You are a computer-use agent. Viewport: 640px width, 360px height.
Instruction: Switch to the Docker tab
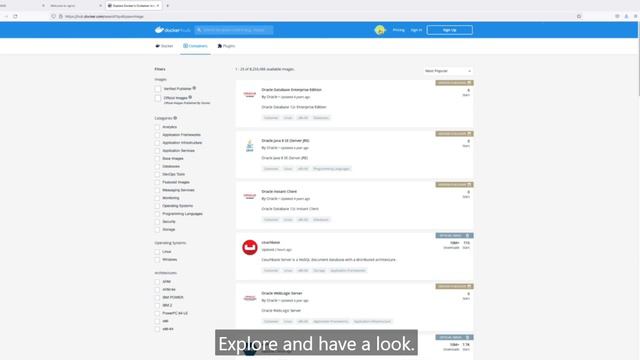164,46
